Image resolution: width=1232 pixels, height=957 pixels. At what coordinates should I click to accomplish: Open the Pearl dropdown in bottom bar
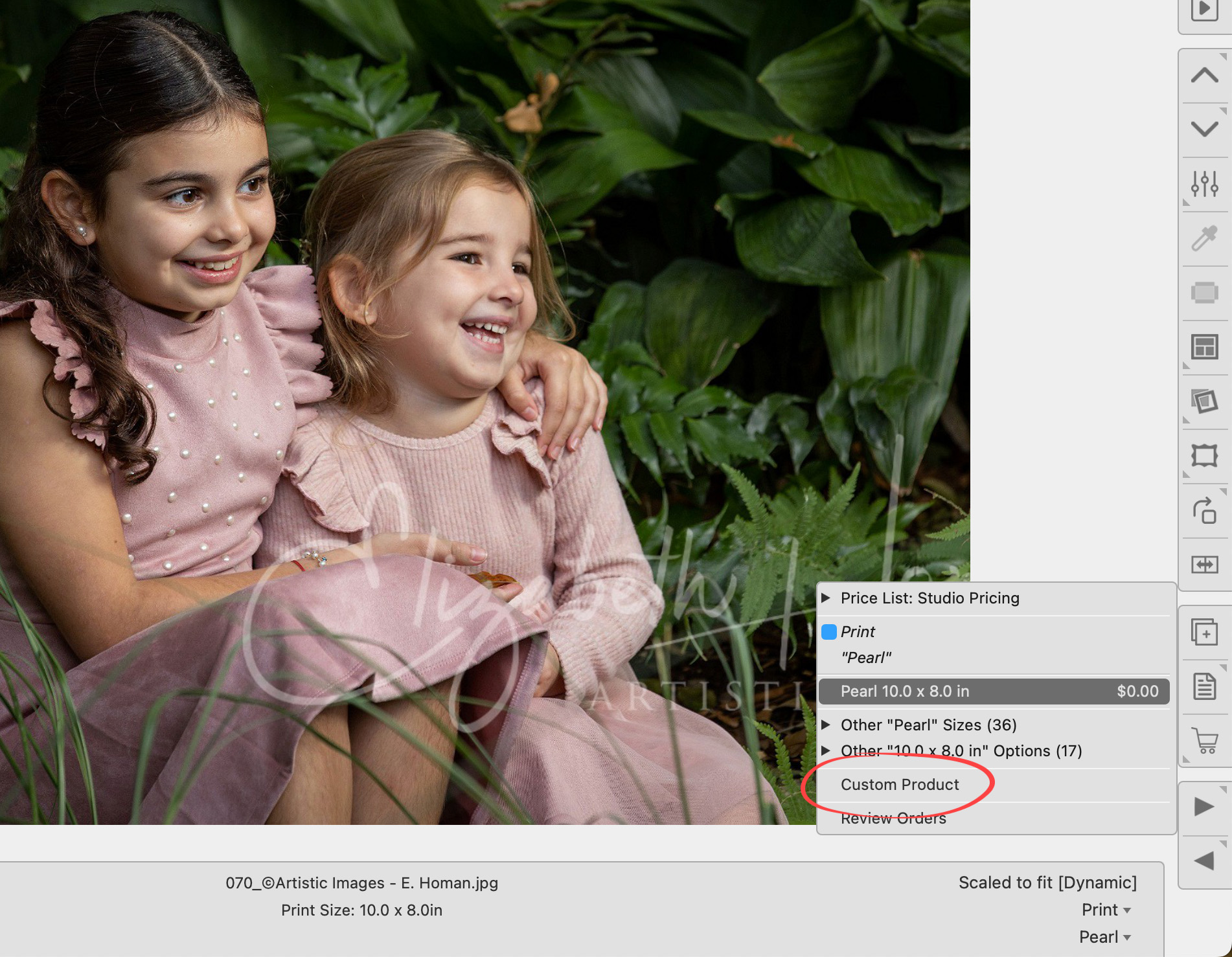click(x=1104, y=937)
